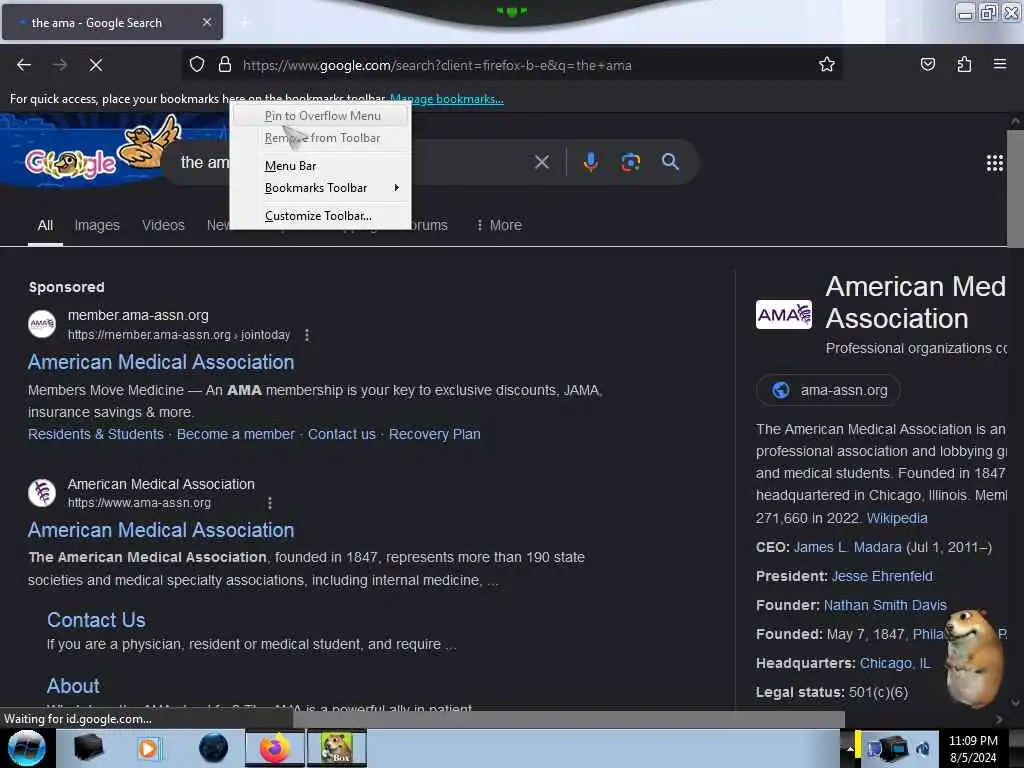Switch to the All results tab
The image size is (1024, 768).
point(45,225)
